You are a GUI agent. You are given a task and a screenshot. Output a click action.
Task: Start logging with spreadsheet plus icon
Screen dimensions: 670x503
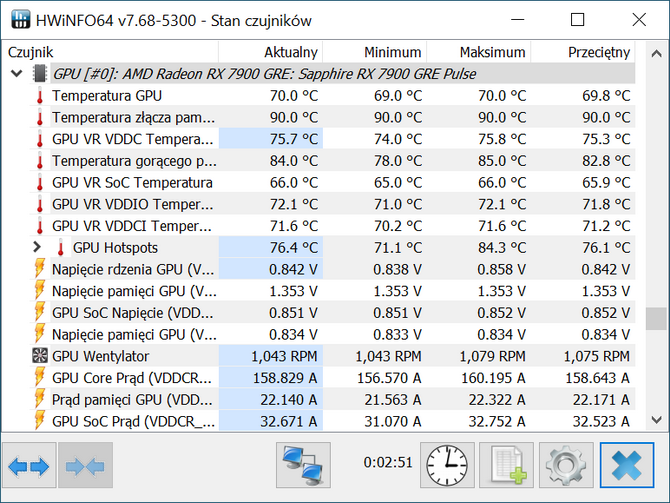(x=506, y=465)
